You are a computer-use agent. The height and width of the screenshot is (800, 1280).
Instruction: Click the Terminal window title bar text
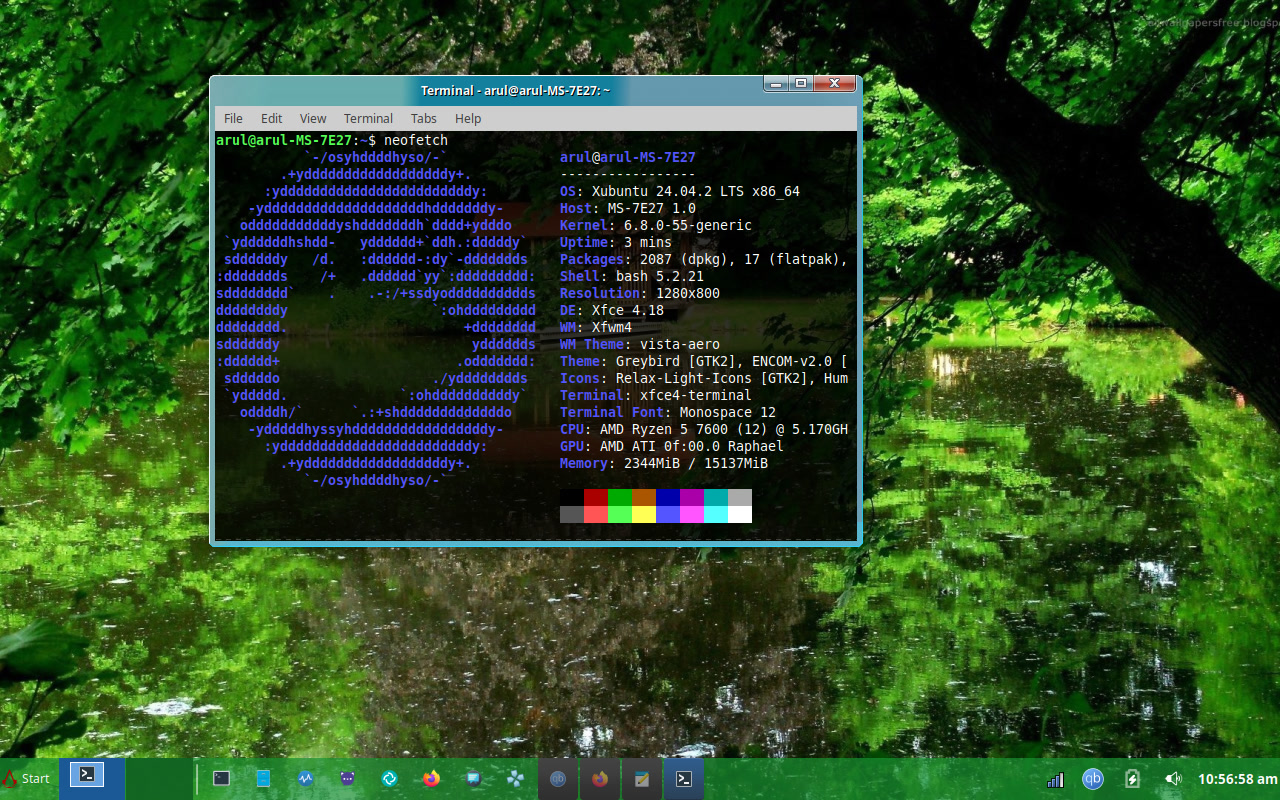tap(515, 90)
